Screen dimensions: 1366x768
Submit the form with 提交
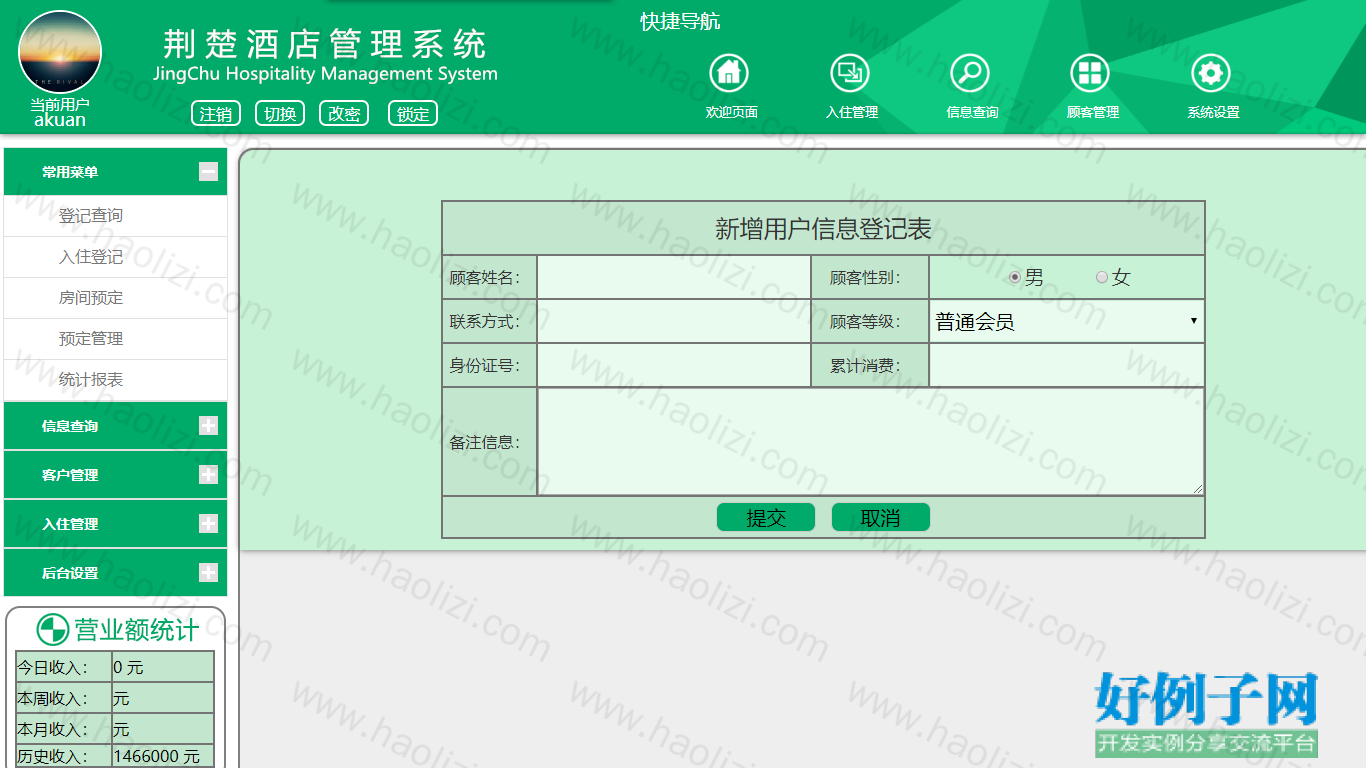point(766,517)
